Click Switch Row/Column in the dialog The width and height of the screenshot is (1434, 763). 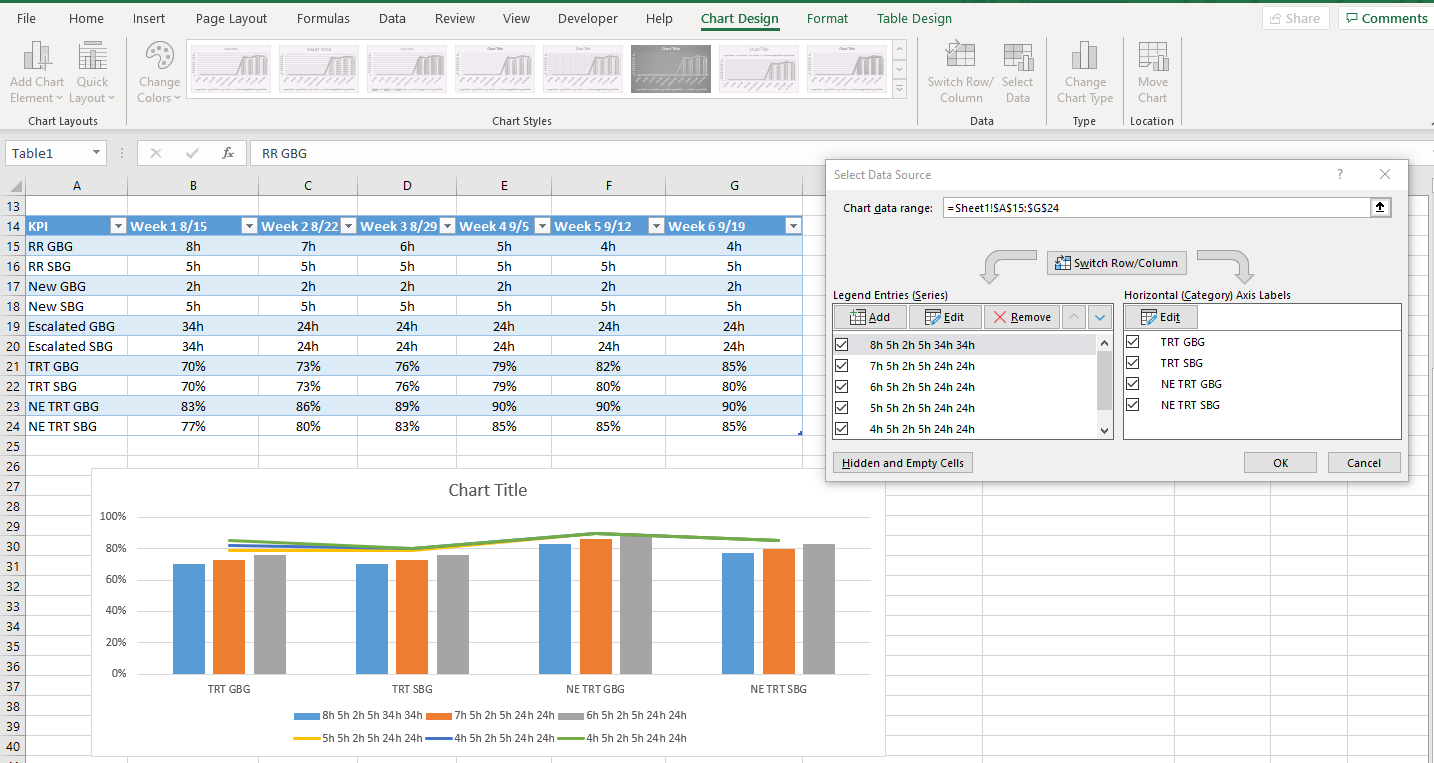pyautogui.click(x=1117, y=262)
